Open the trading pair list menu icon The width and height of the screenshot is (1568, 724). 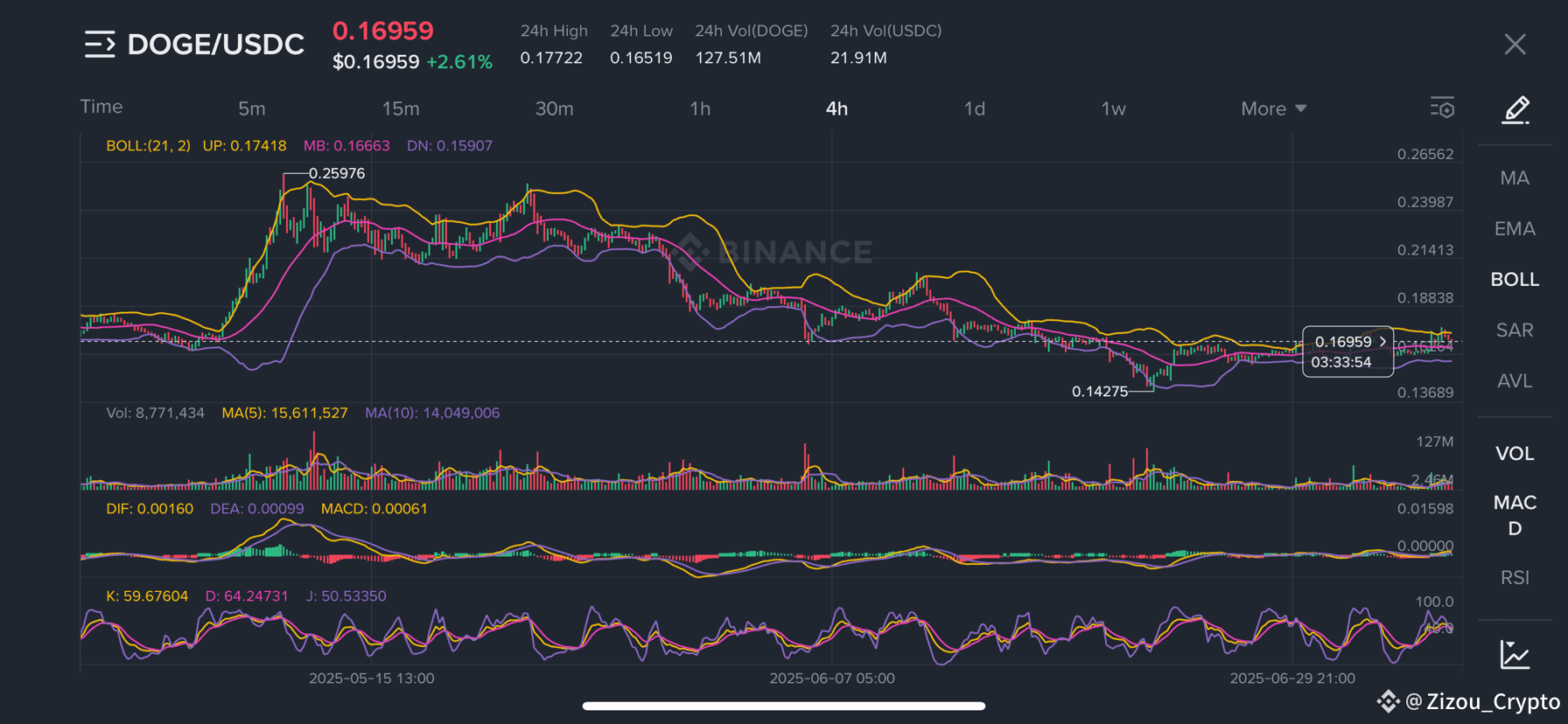pyautogui.click(x=100, y=44)
